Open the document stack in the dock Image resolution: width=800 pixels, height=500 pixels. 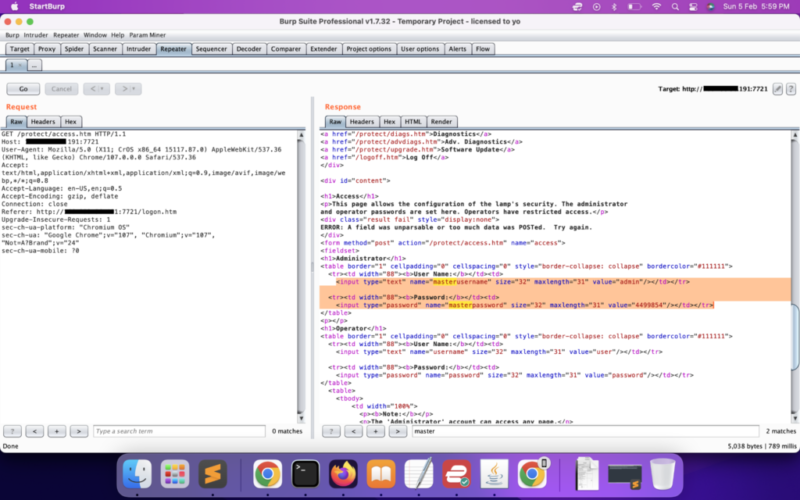pos(587,474)
